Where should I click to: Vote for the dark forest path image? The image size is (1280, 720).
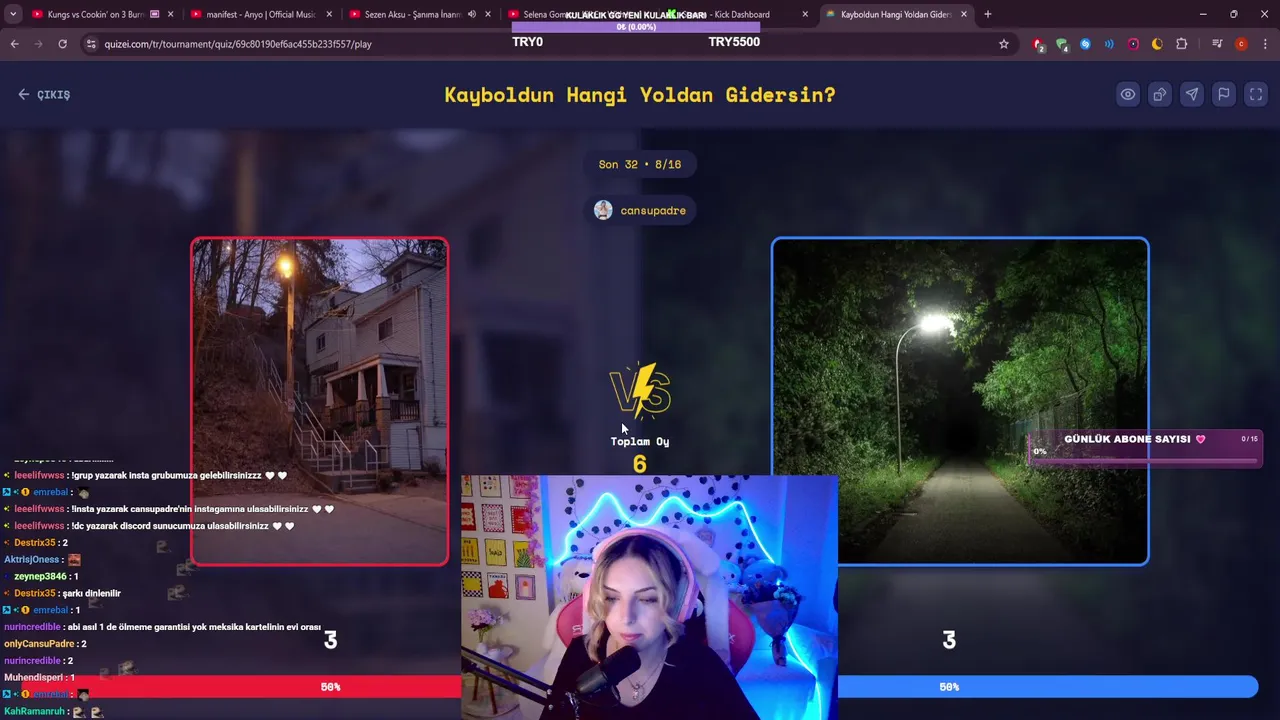(x=960, y=401)
